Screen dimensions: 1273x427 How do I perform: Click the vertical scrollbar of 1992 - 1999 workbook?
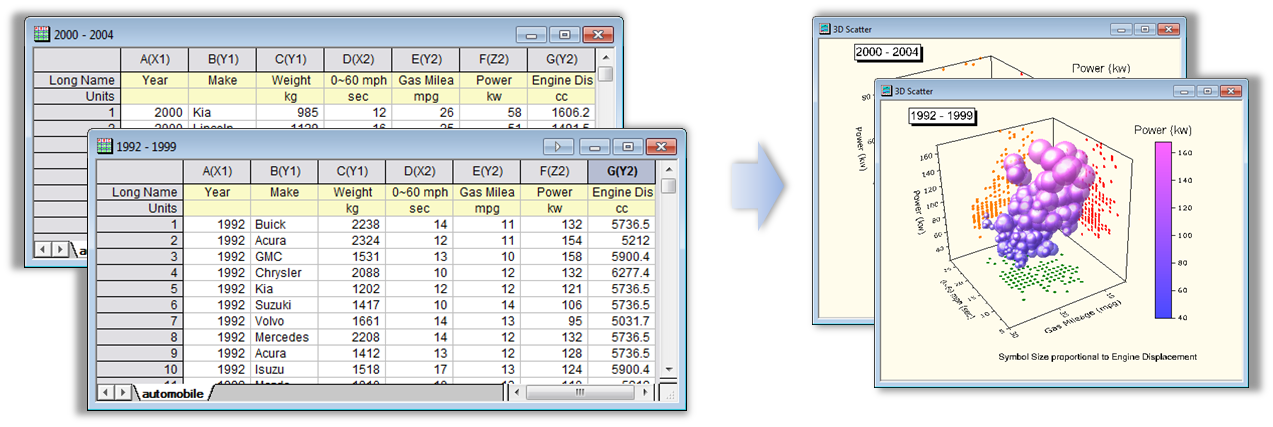point(667,280)
